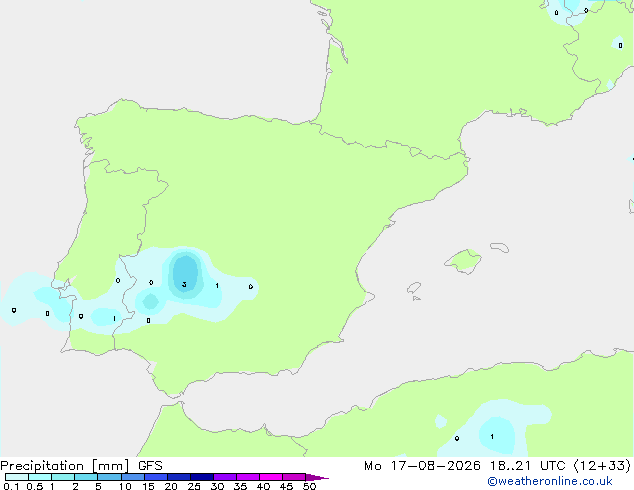This screenshot has height=490, width=634.
Task: Select the 2–5 mm legend swatch
Action: click(86, 477)
